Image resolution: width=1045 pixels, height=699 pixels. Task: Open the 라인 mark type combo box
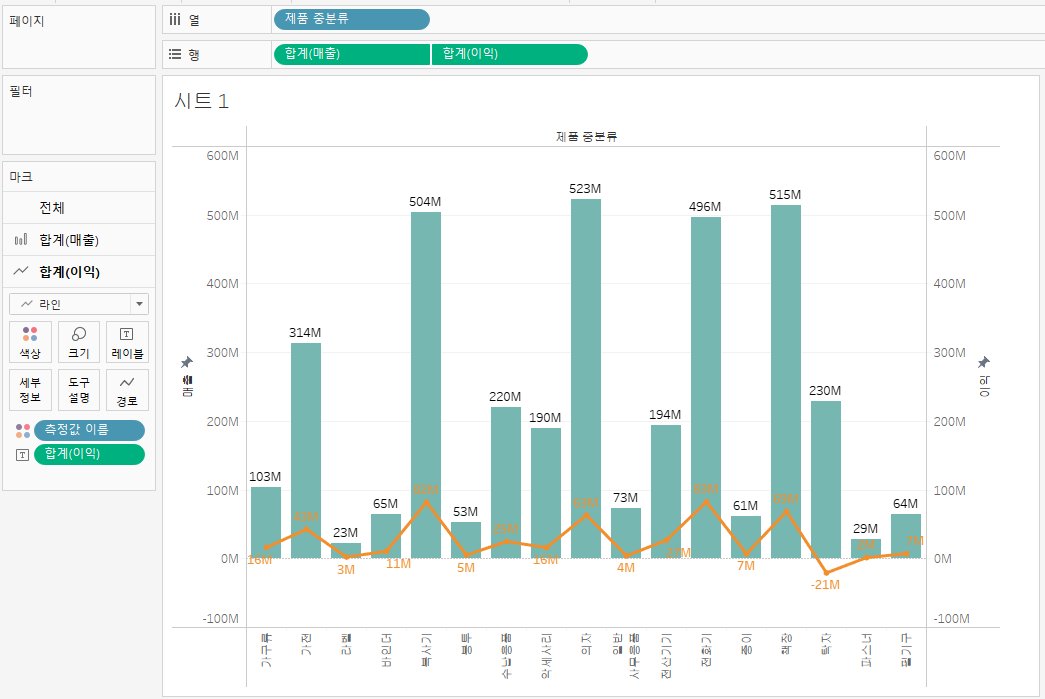(79, 304)
